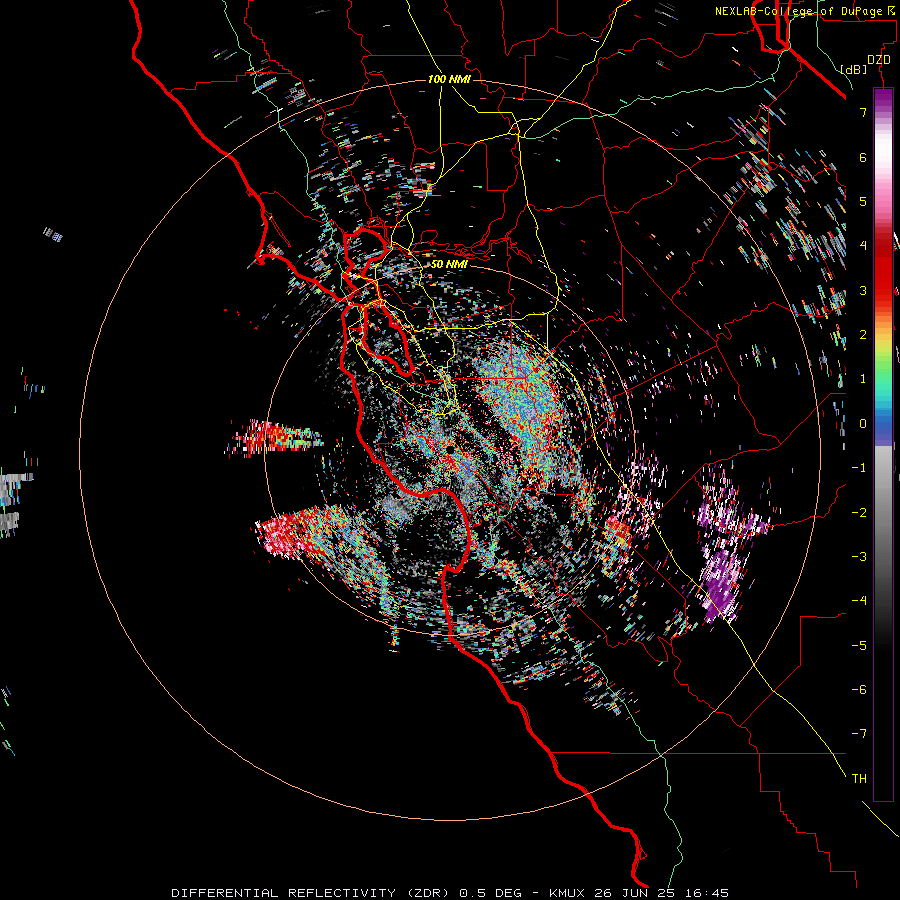900x900 pixels.
Task: Click the -5 value on the color scale
Action: (x=859, y=645)
